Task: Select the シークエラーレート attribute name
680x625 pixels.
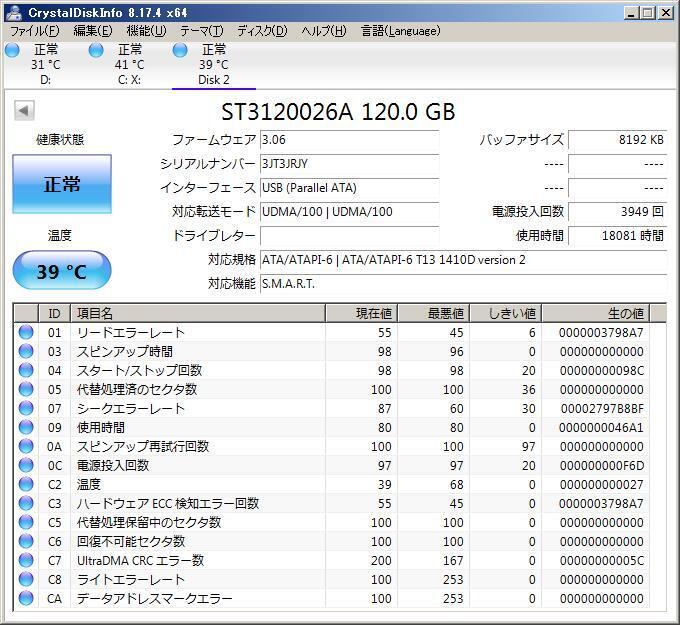Action: pyautogui.click(x=131, y=409)
